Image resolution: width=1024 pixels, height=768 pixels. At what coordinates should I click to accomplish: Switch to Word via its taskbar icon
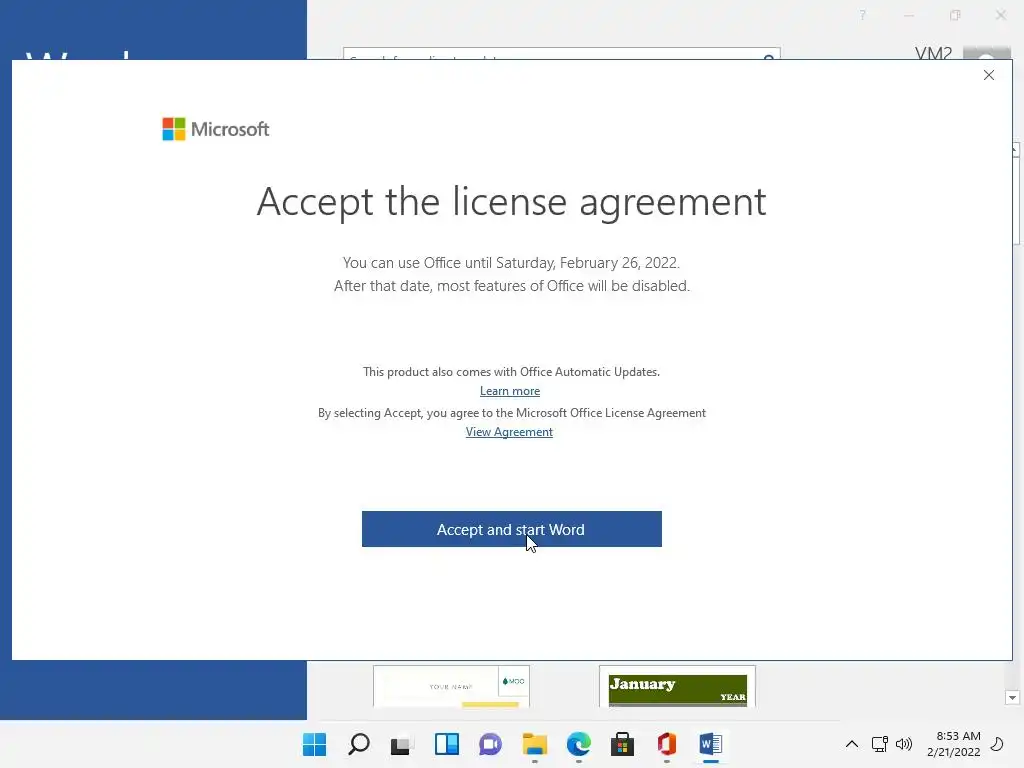(x=711, y=744)
